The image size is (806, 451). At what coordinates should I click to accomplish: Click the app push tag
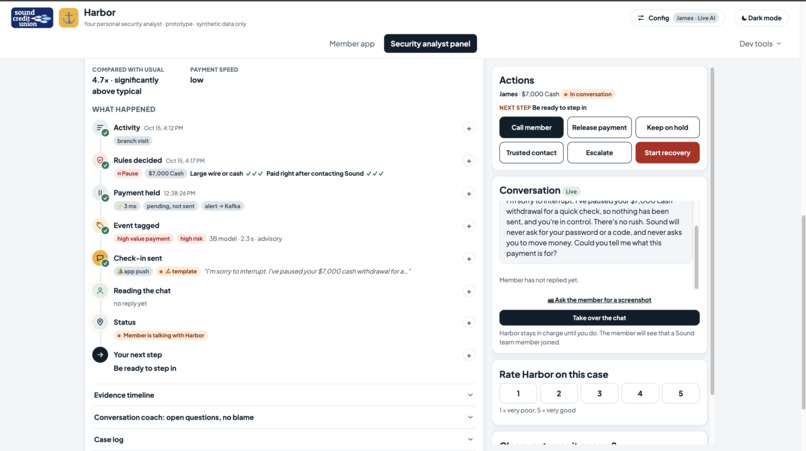point(133,271)
